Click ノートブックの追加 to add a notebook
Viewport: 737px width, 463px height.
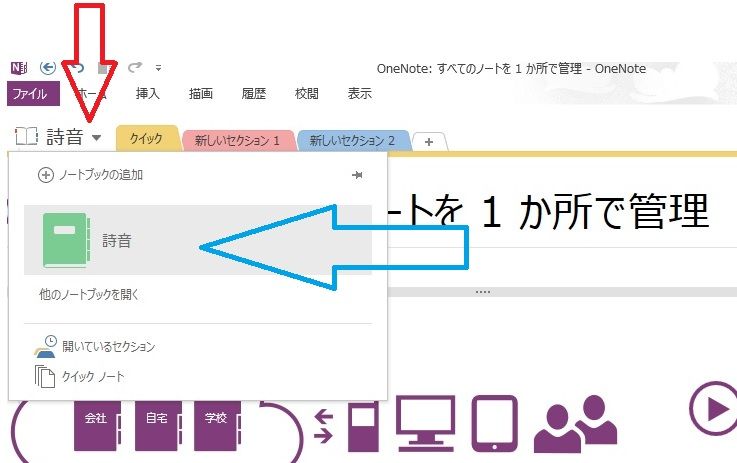click(x=101, y=175)
